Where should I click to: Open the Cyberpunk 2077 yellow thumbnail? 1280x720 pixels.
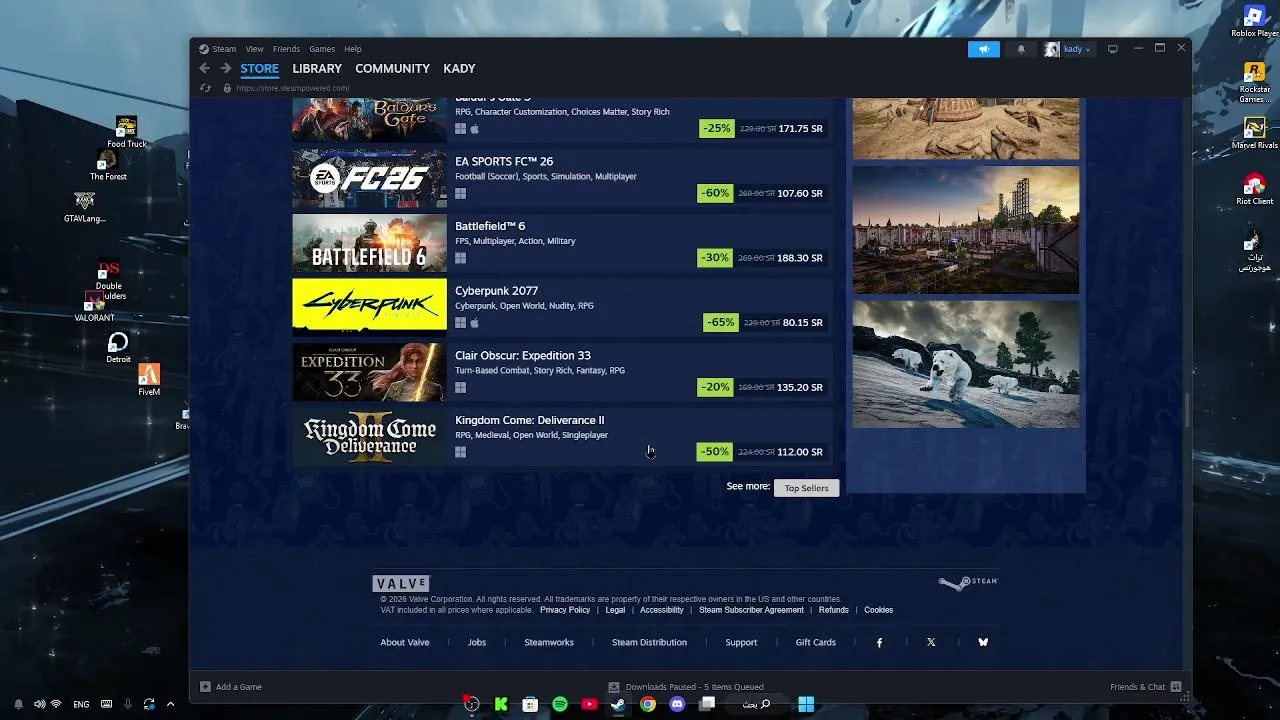click(x=369, y=308)
